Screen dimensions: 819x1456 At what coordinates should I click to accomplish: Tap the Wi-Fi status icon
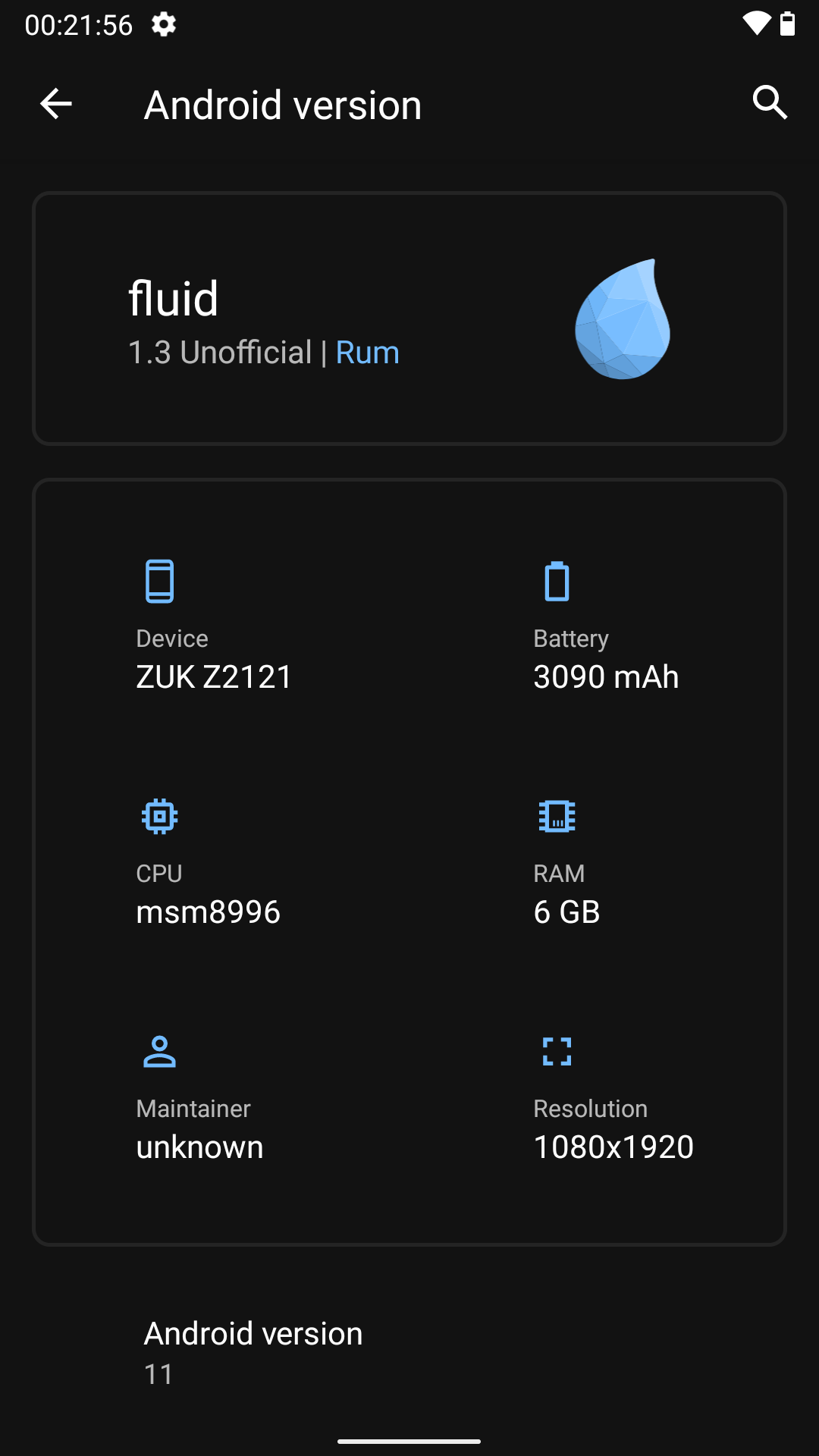point(757,24)
